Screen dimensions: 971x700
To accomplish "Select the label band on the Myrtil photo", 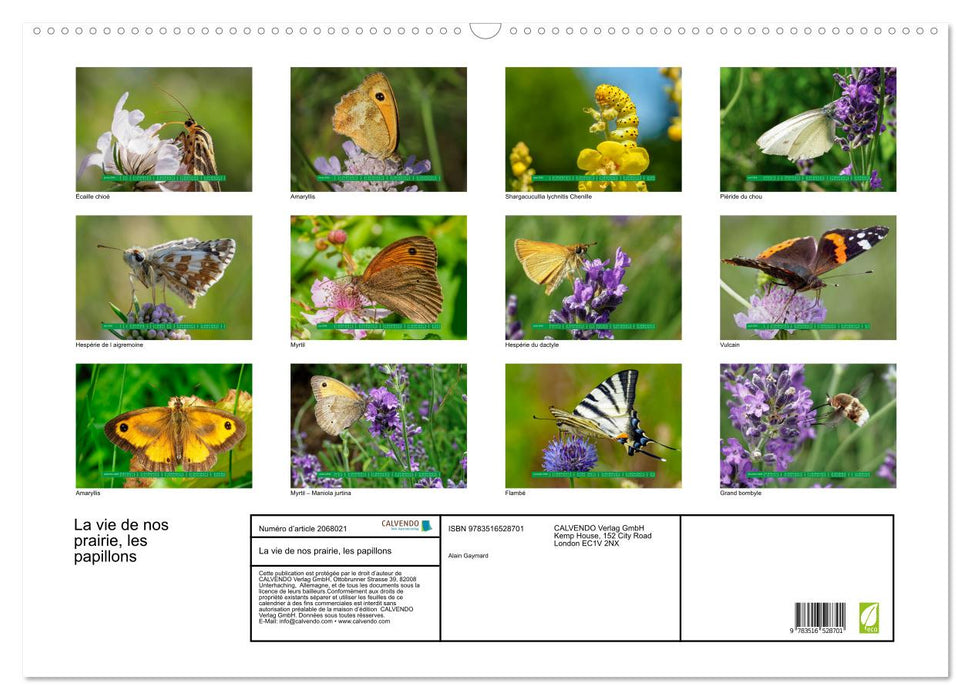I will click(377, 325).
